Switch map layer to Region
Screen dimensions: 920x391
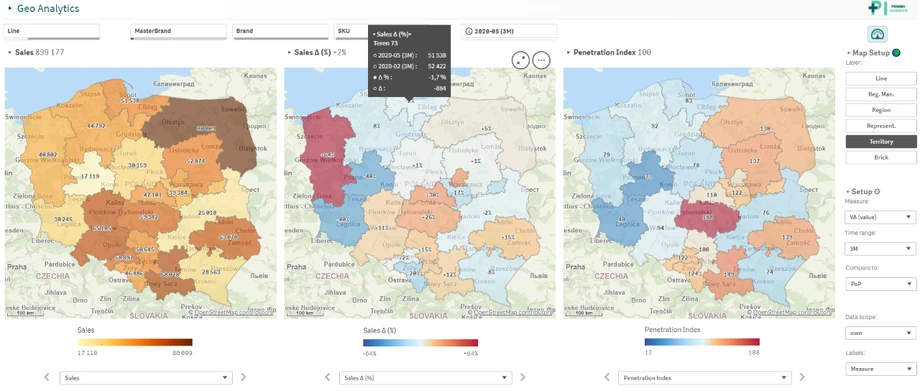tap(881, 110)
